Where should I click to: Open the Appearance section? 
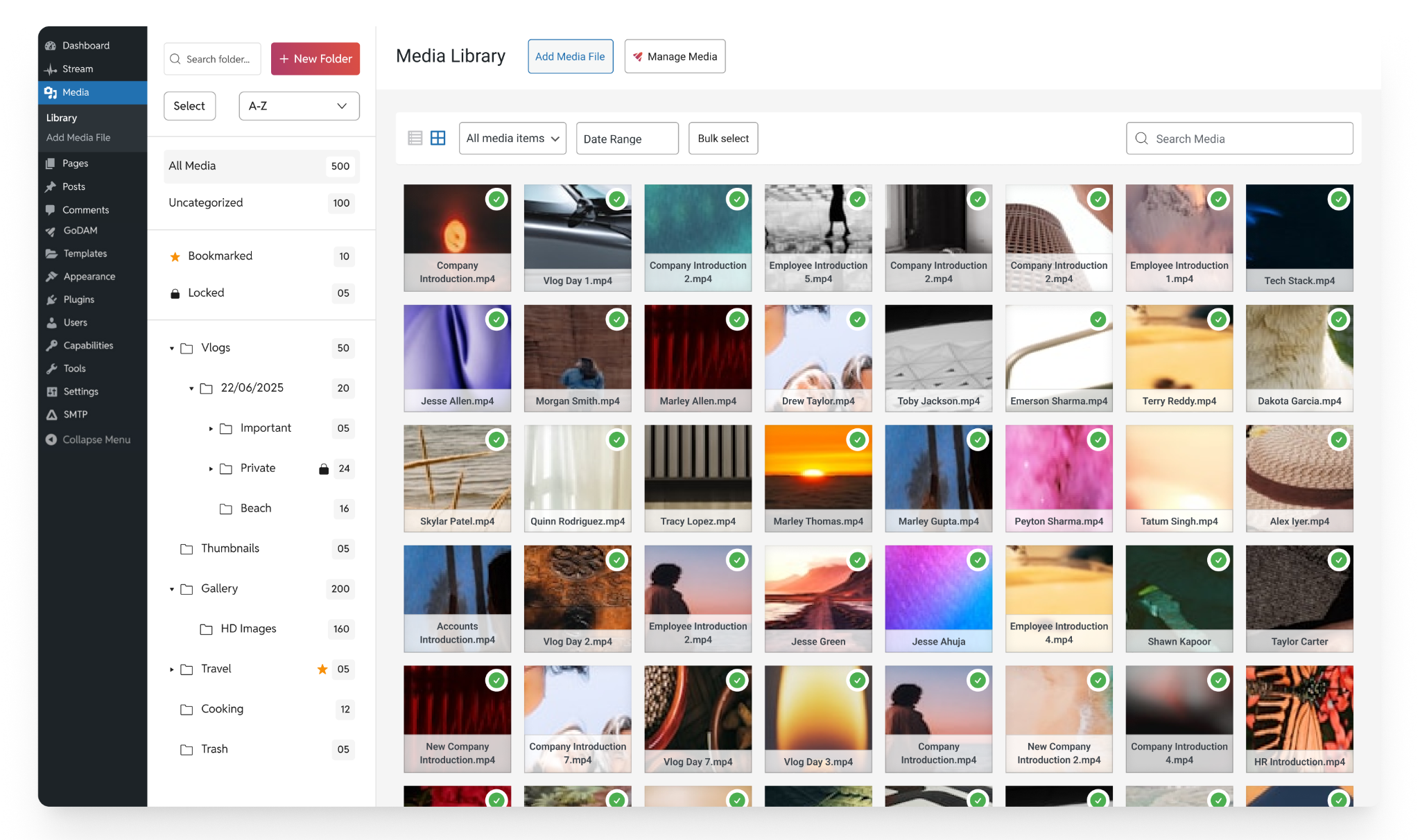pyautogui.click(x=88, y=276)
